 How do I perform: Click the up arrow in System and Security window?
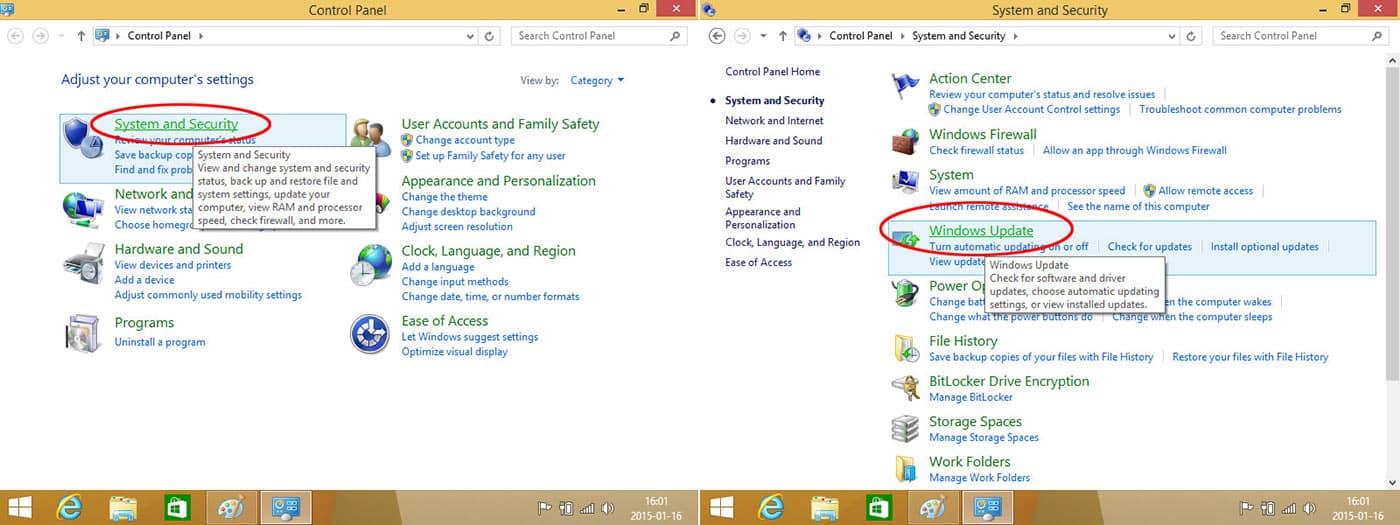pyautogui.click(x=784, y=35)
